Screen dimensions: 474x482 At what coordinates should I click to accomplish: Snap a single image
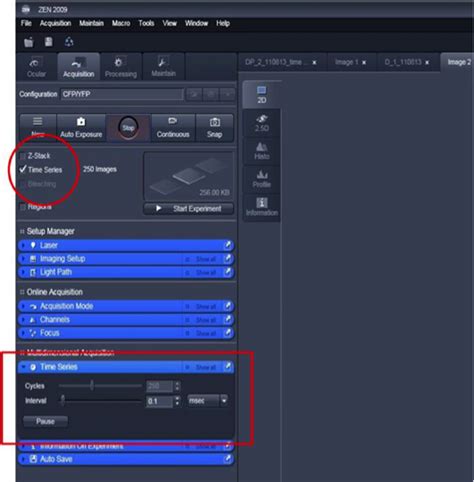(x=214, y=128)
